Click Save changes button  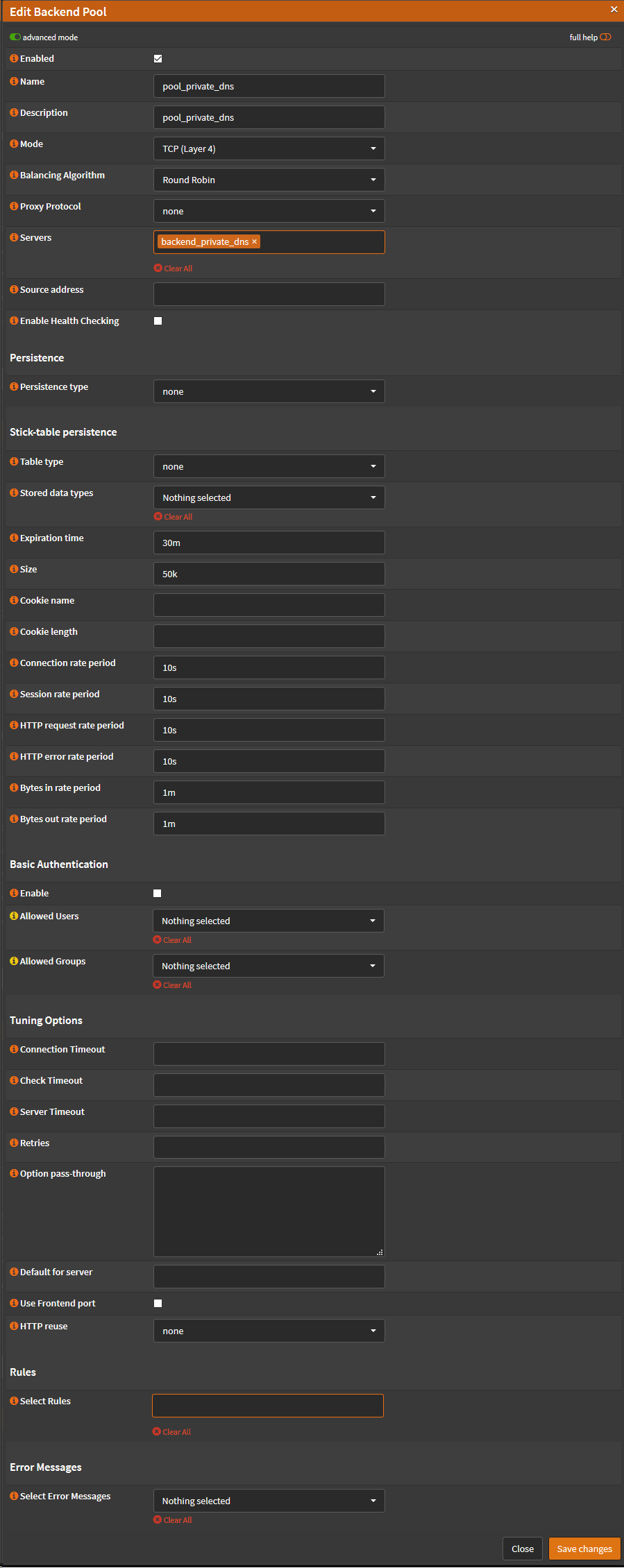pos(584,1549)
